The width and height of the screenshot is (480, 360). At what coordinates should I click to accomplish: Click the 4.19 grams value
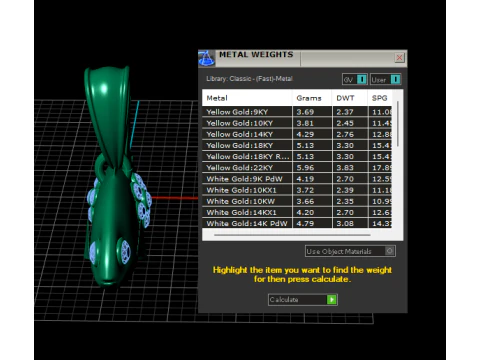(305, 179)
